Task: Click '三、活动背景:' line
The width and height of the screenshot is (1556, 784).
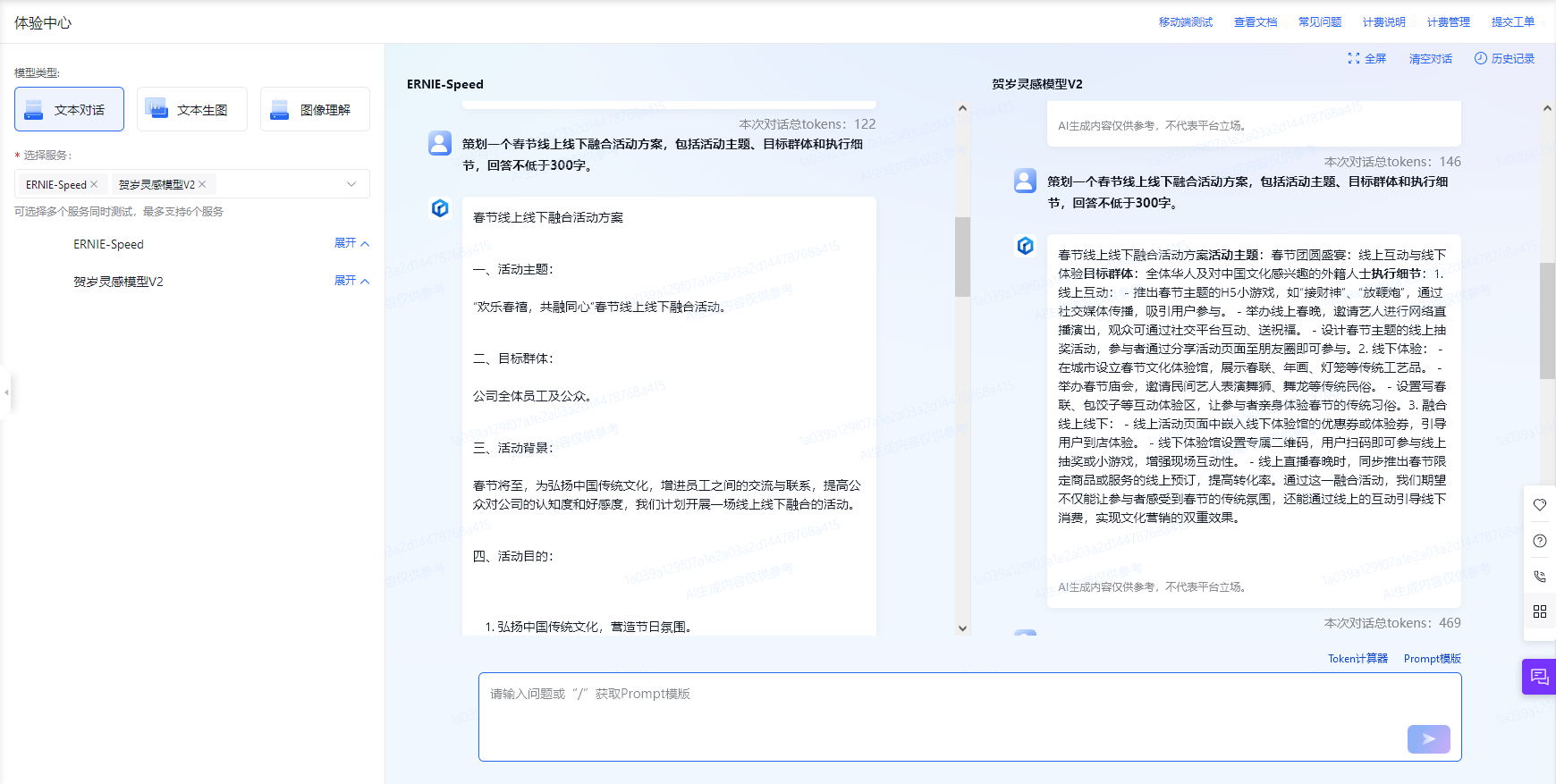Action: pyautogui.click(x=513, y=448)
